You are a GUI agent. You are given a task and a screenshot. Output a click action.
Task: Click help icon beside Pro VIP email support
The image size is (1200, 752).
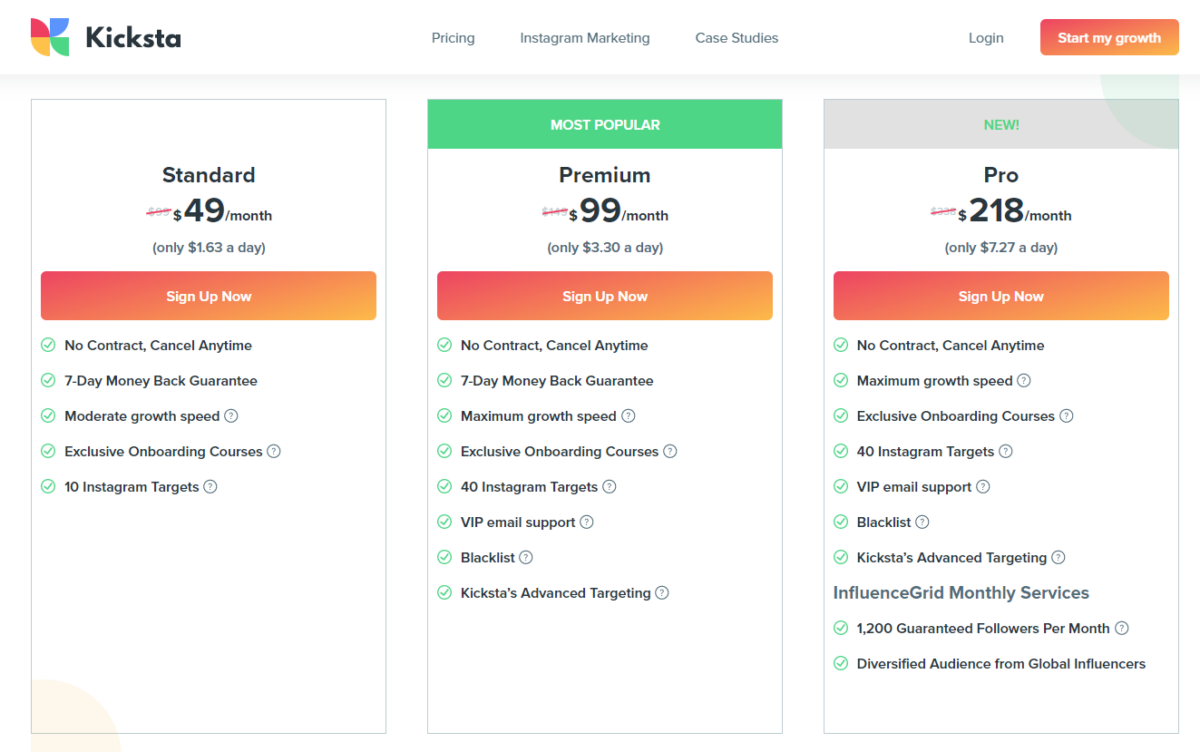(983, 487)
